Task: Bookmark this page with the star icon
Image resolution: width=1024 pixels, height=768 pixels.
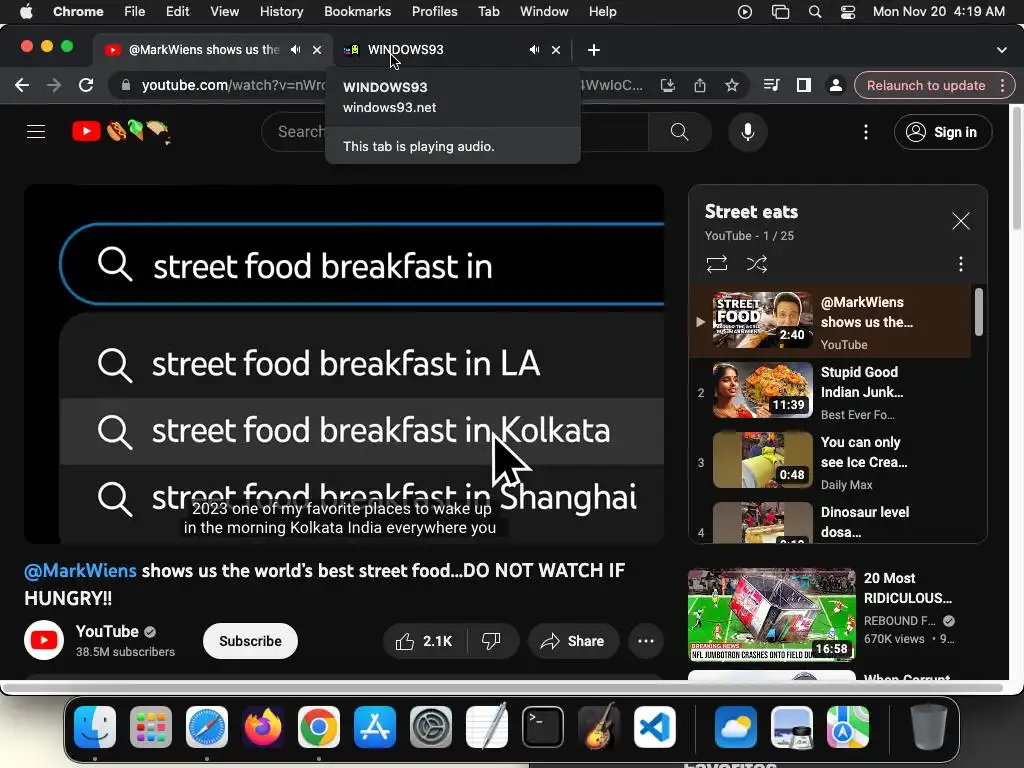Action: click(x=731, y=86)
